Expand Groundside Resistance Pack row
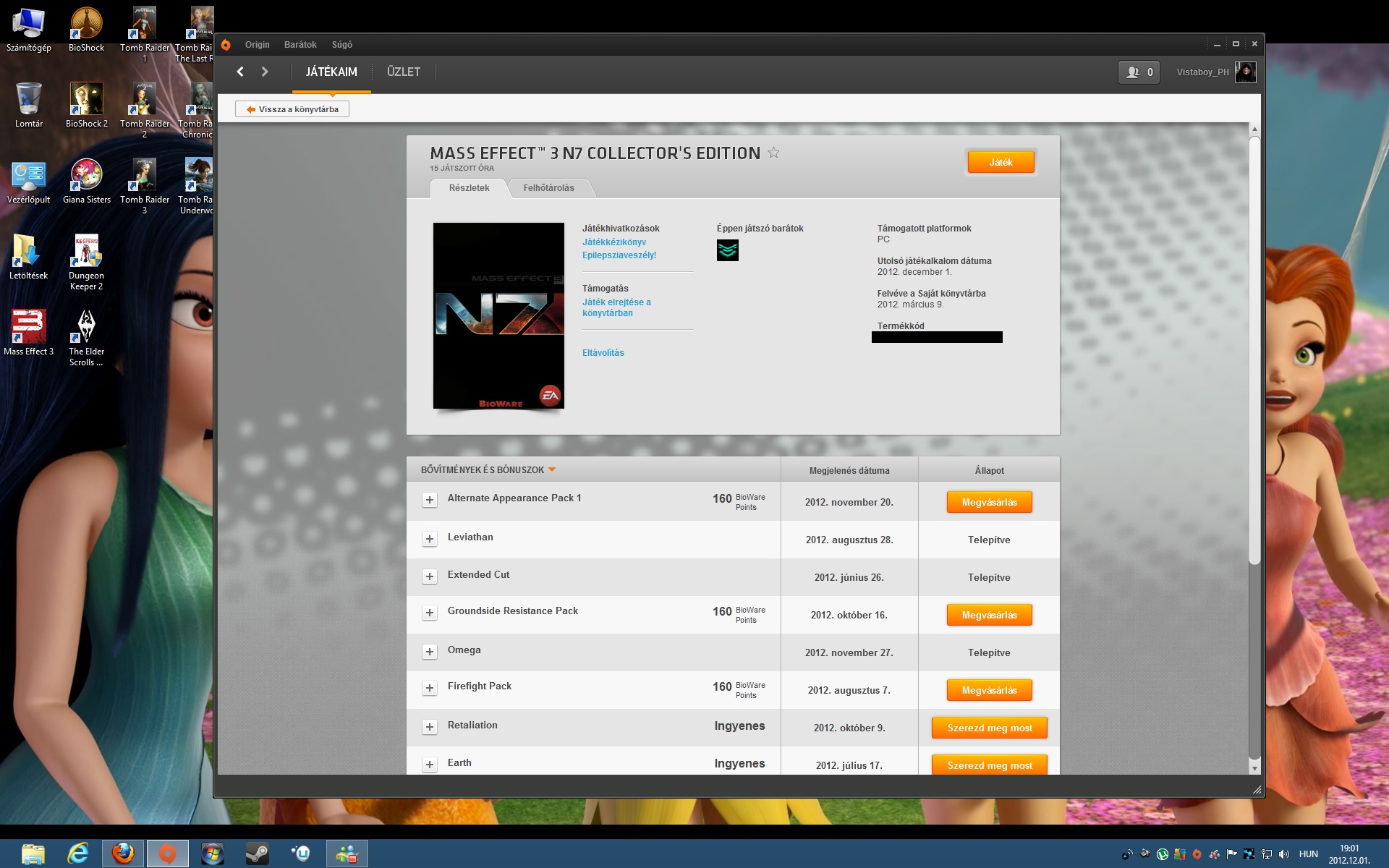 tap(430, 613)
